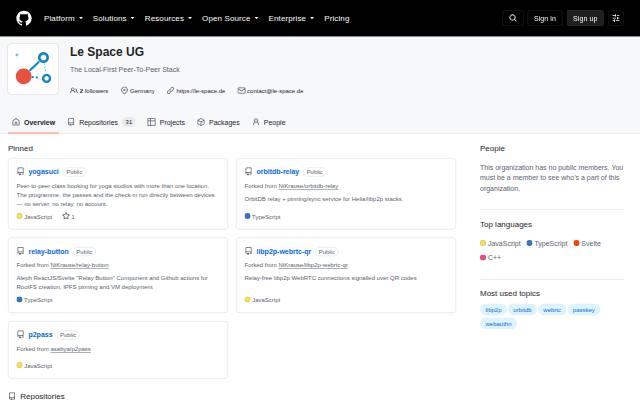Screen dimensions: 640x400
Task: Click the Sign in button
Action: click(x=544, y=18)
